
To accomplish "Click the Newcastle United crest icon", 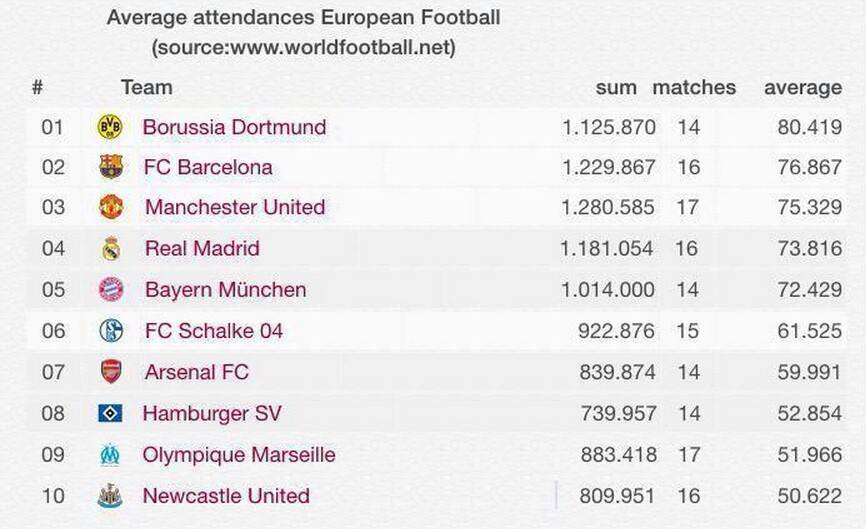I will coord(110,496).
